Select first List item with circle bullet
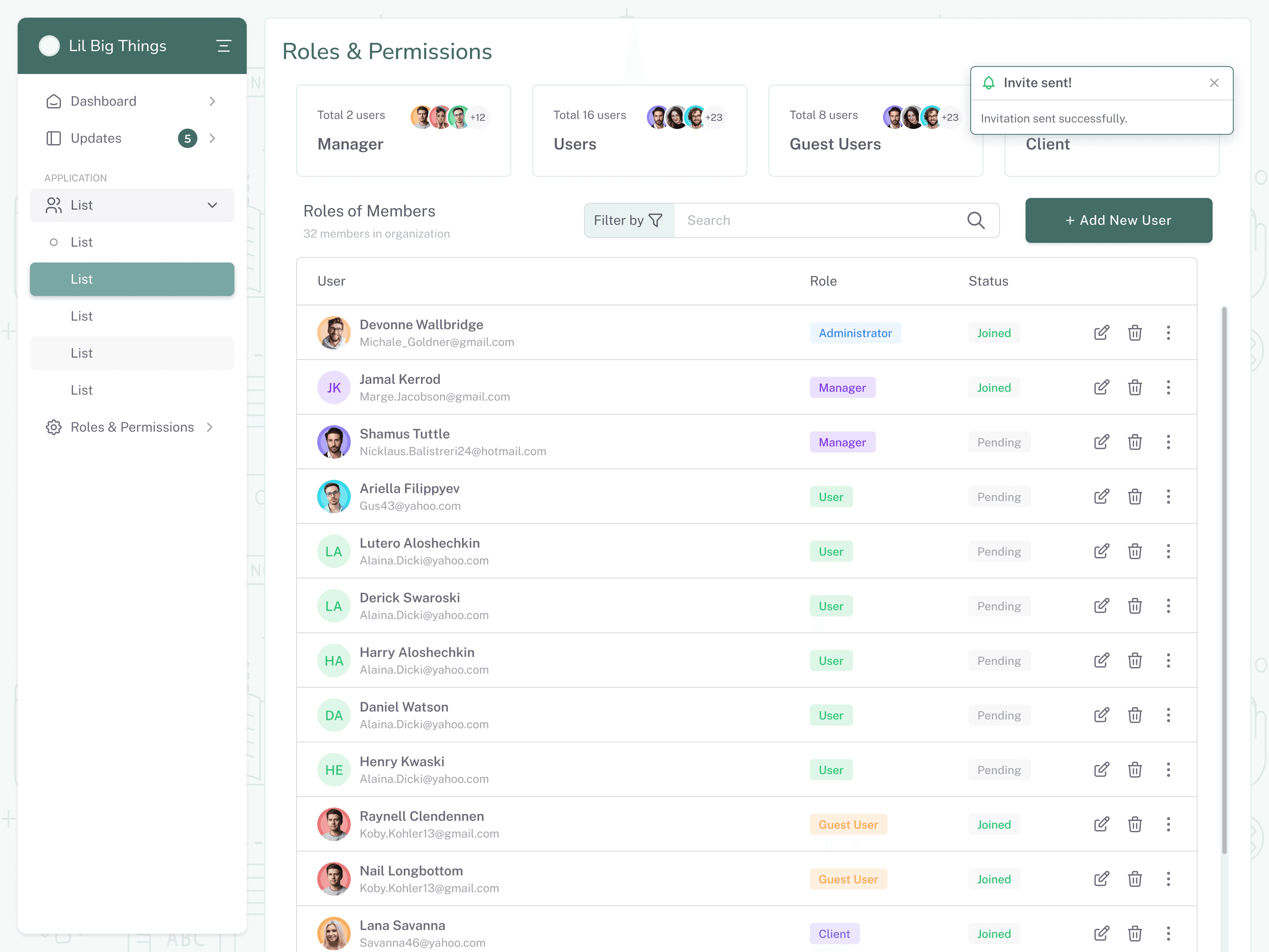The height and width of the screenshot is (952, 1269). (x=81, y=242)
